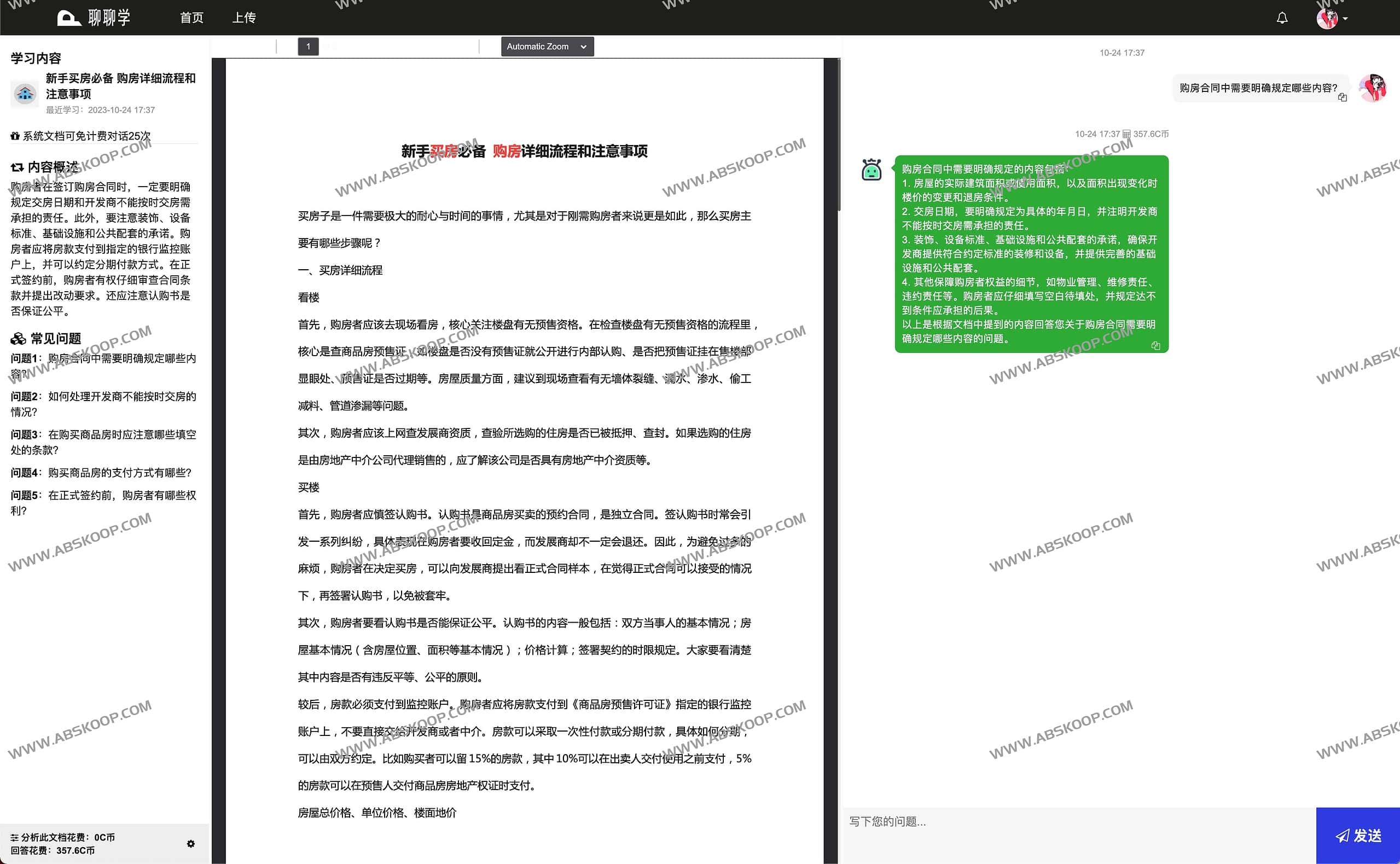Click the page number input showing 1
Viewport: 1400px width, 864px height.
308,47
